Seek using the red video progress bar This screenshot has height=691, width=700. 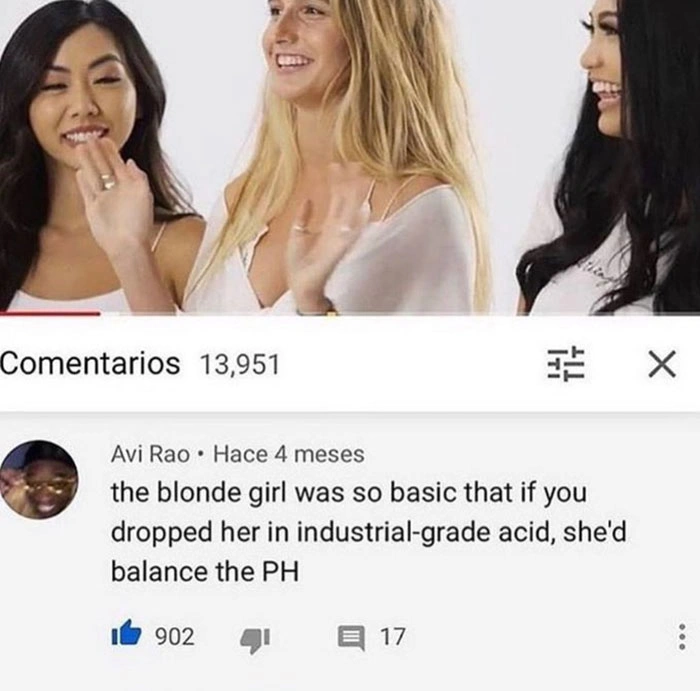click(50, 314)
